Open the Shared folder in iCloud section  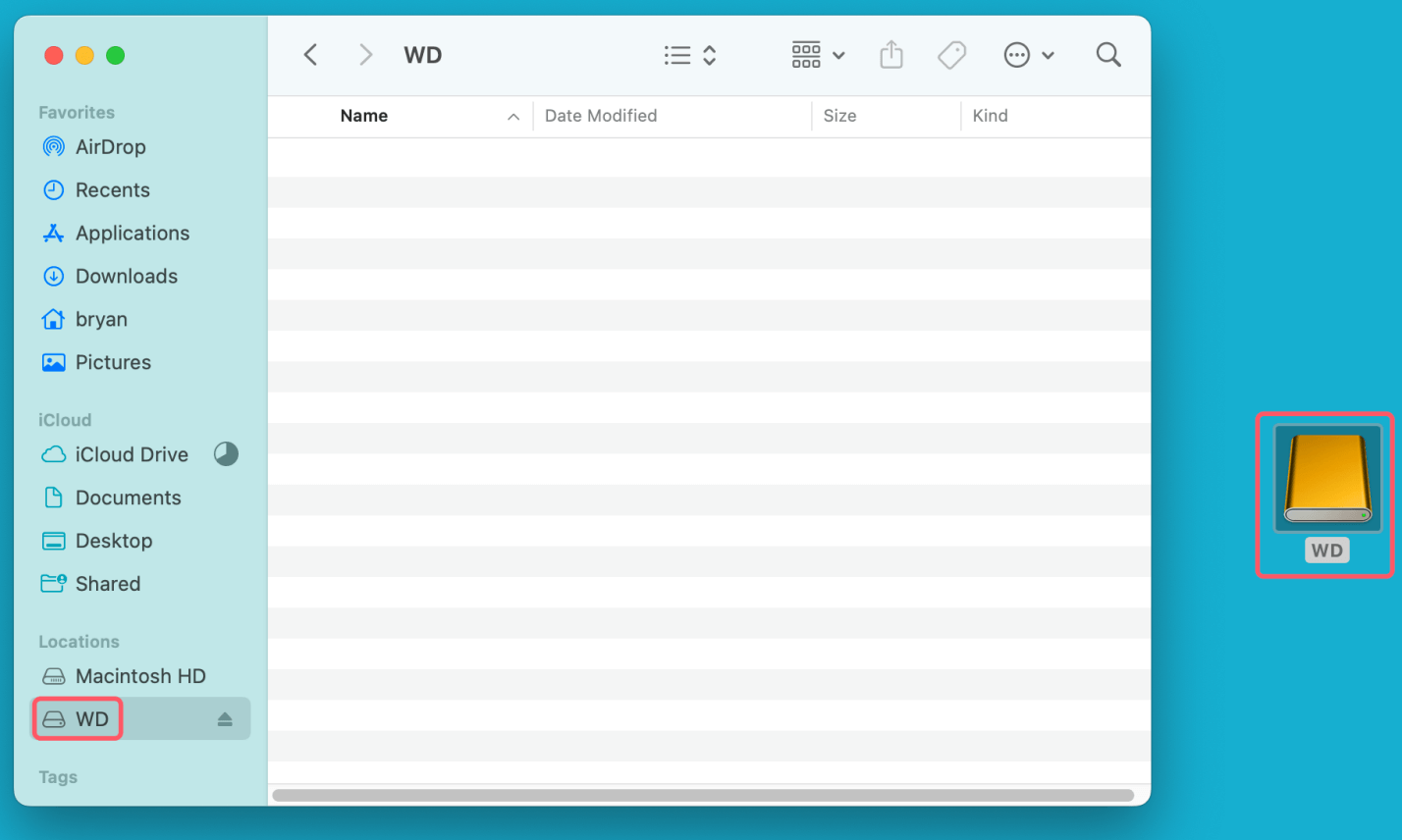point(107,584)
